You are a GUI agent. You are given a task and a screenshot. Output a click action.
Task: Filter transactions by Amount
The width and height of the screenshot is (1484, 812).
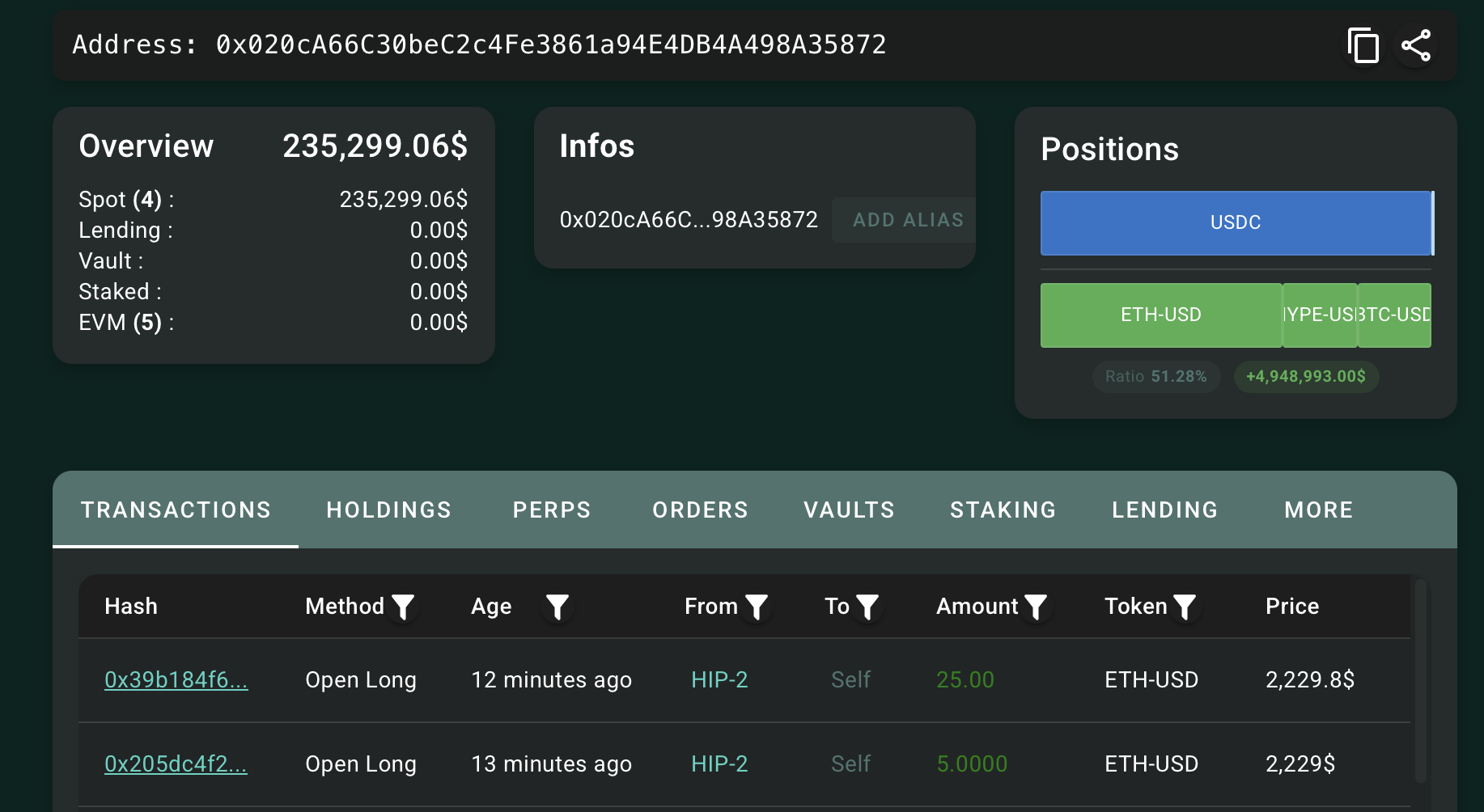(1036, 607)
